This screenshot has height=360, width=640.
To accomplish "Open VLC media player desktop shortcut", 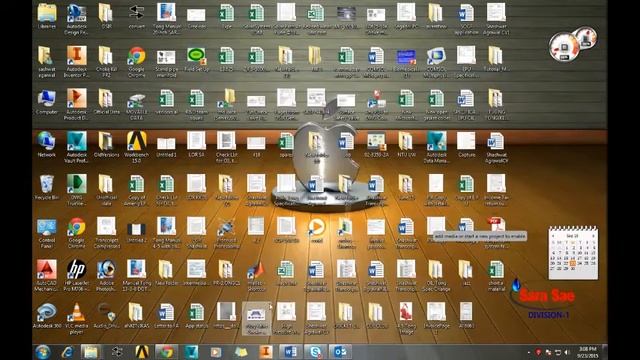I will coord(76,319).
